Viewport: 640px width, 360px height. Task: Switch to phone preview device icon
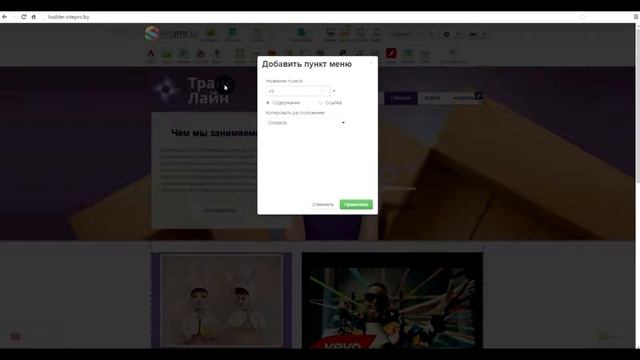(376, 33)
